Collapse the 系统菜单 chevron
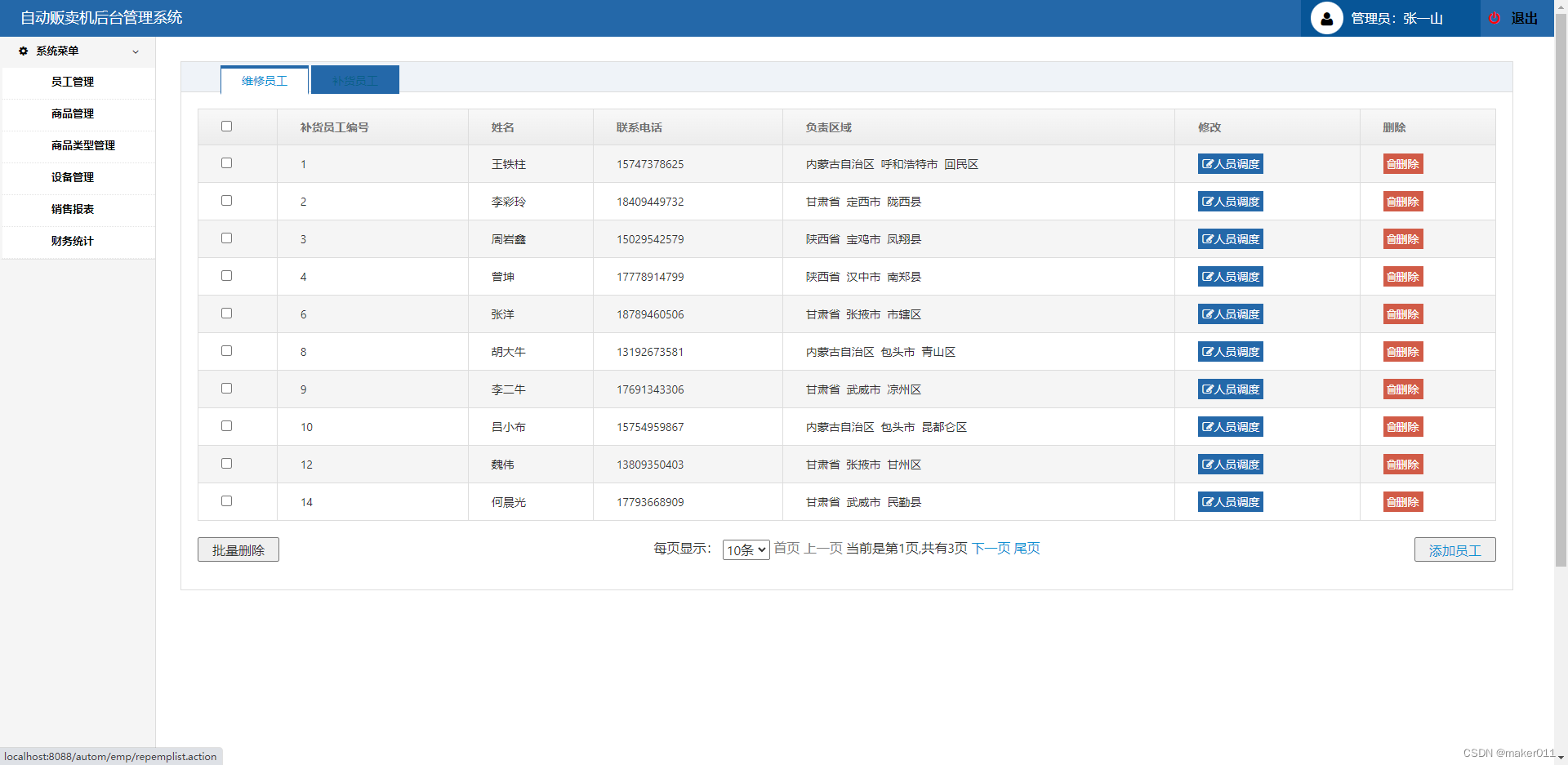1568x765 pixels. tap(136, 51)
